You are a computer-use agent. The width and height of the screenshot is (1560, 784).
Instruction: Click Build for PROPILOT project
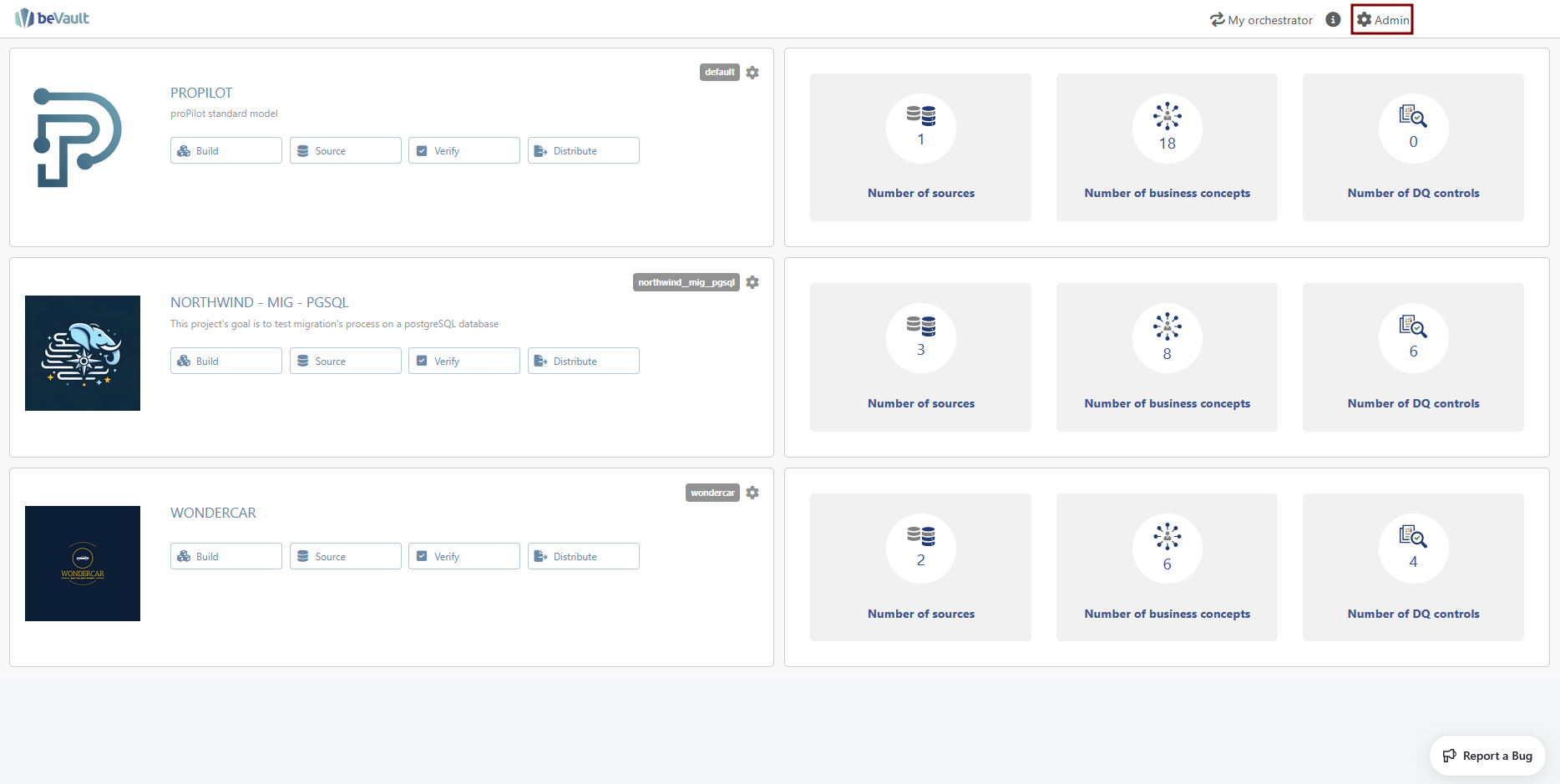point(225,151)
